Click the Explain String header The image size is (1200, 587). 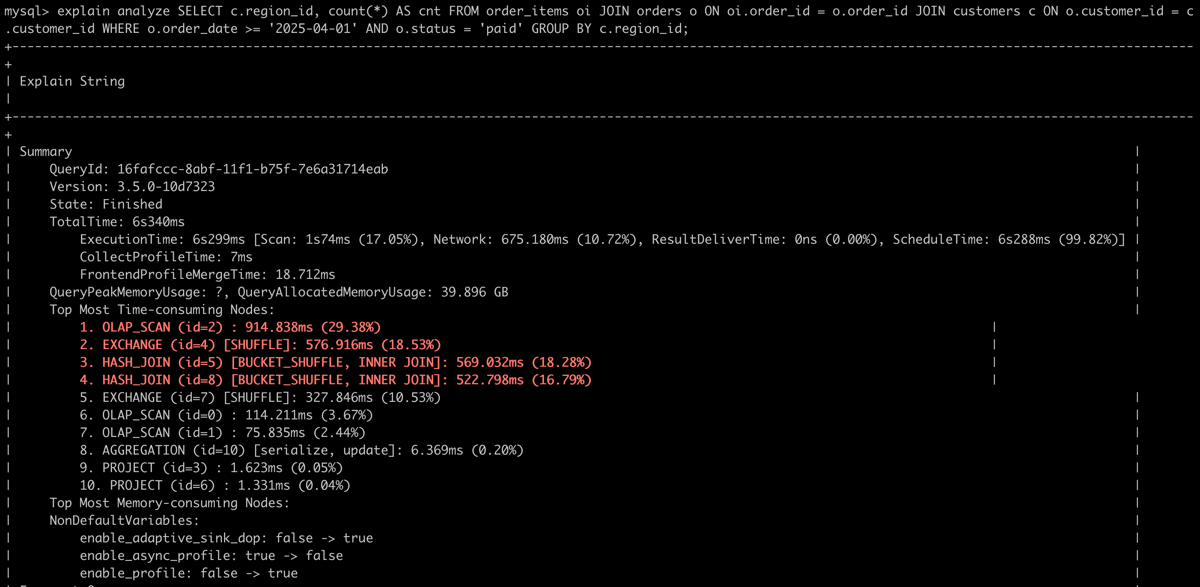[x=72, y=81]
